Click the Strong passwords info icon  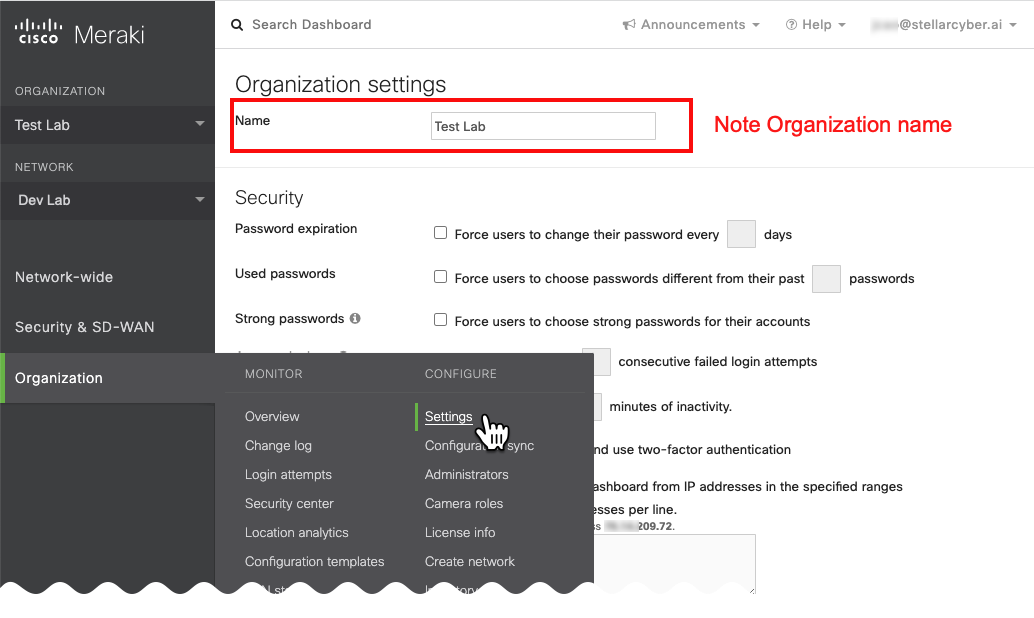coord(355,319)
